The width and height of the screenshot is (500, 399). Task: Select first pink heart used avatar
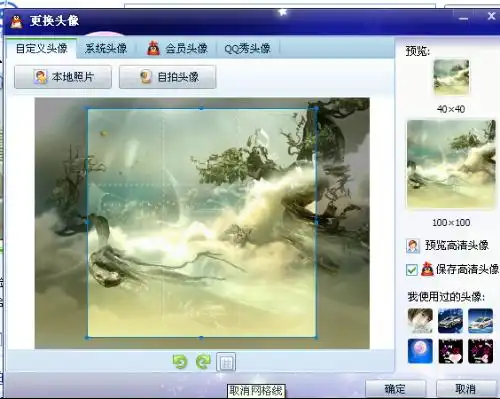(x=450, y=351)
